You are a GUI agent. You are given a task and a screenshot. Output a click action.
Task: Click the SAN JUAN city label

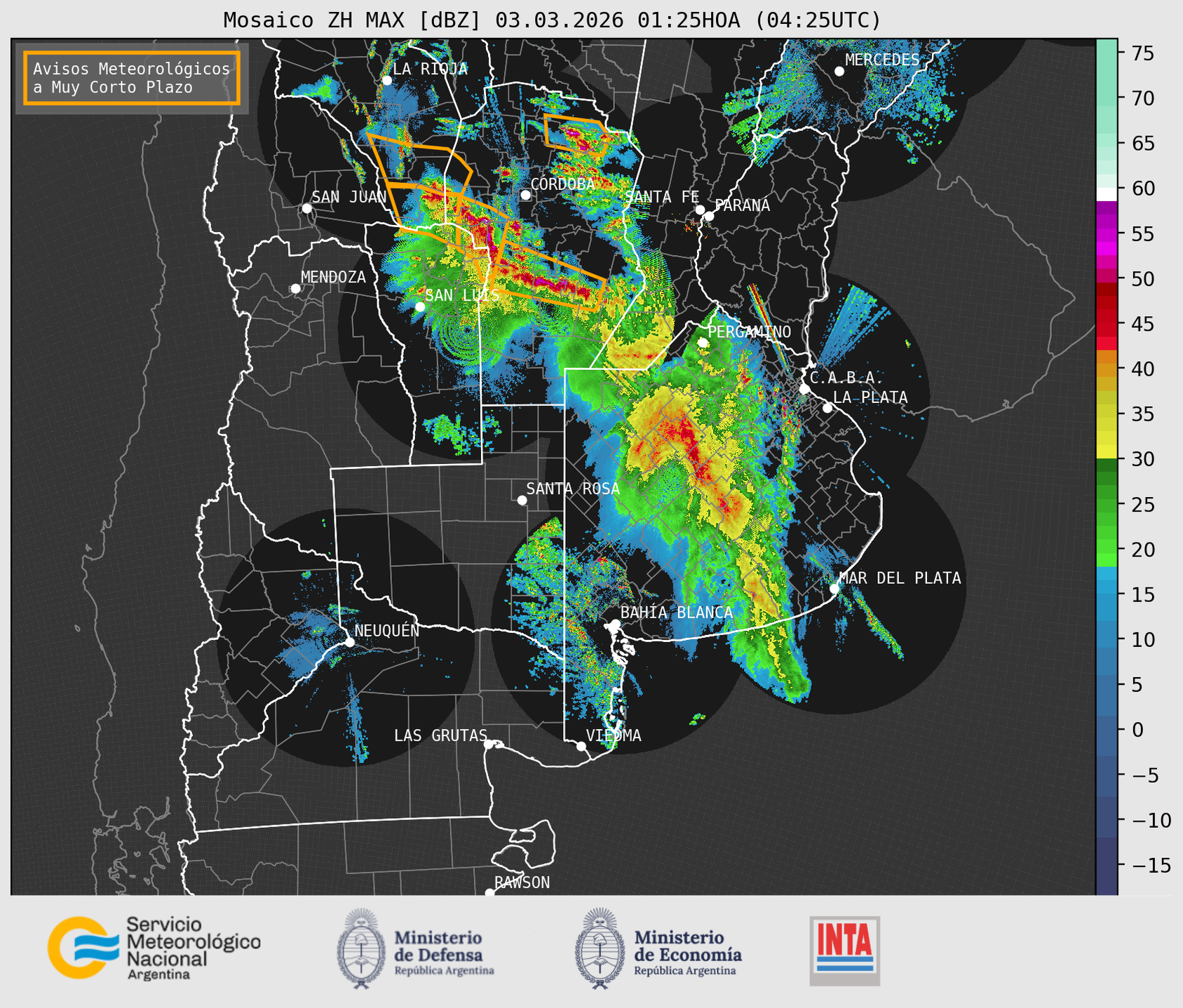tap(349, 197)
